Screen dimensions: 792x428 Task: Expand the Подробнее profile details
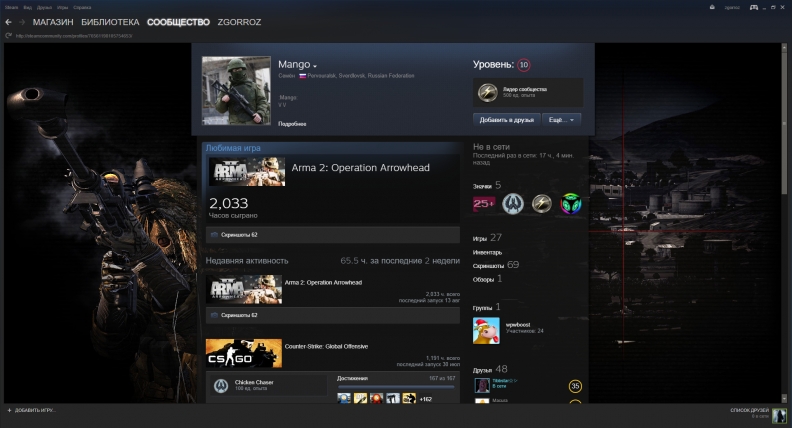[292, 123]
